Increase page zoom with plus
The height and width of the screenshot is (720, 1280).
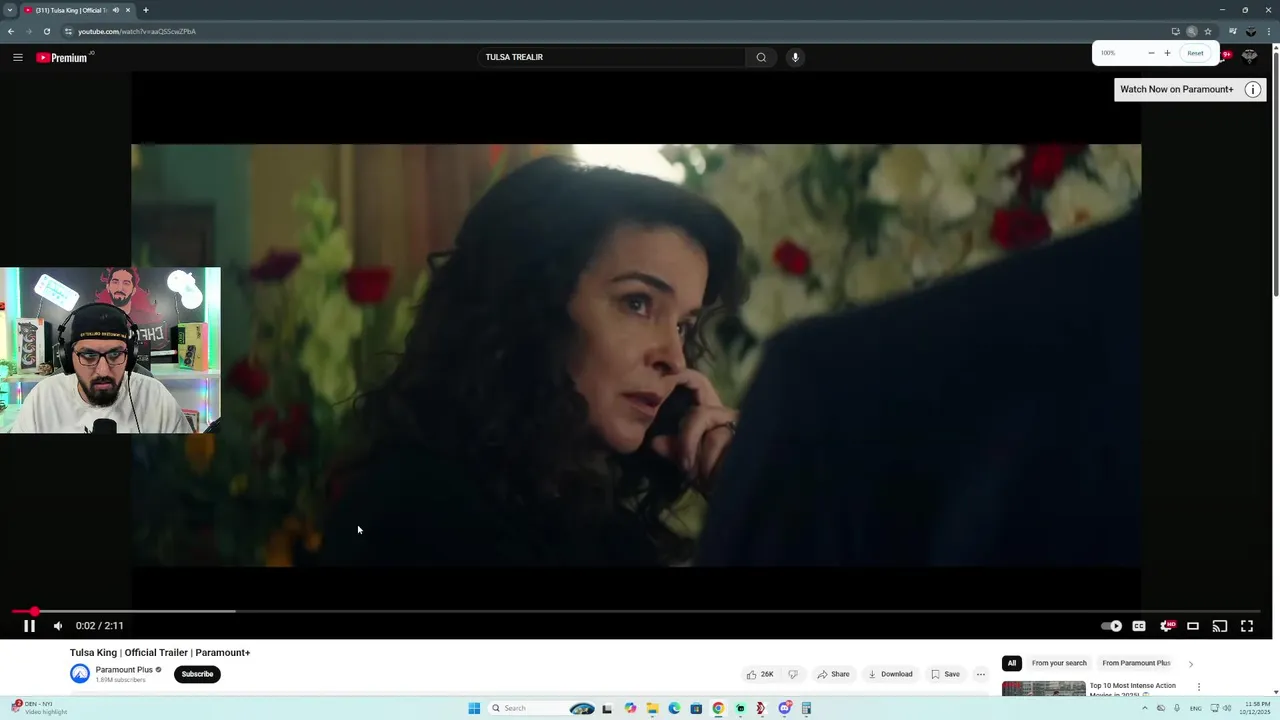pos(1167,53)
